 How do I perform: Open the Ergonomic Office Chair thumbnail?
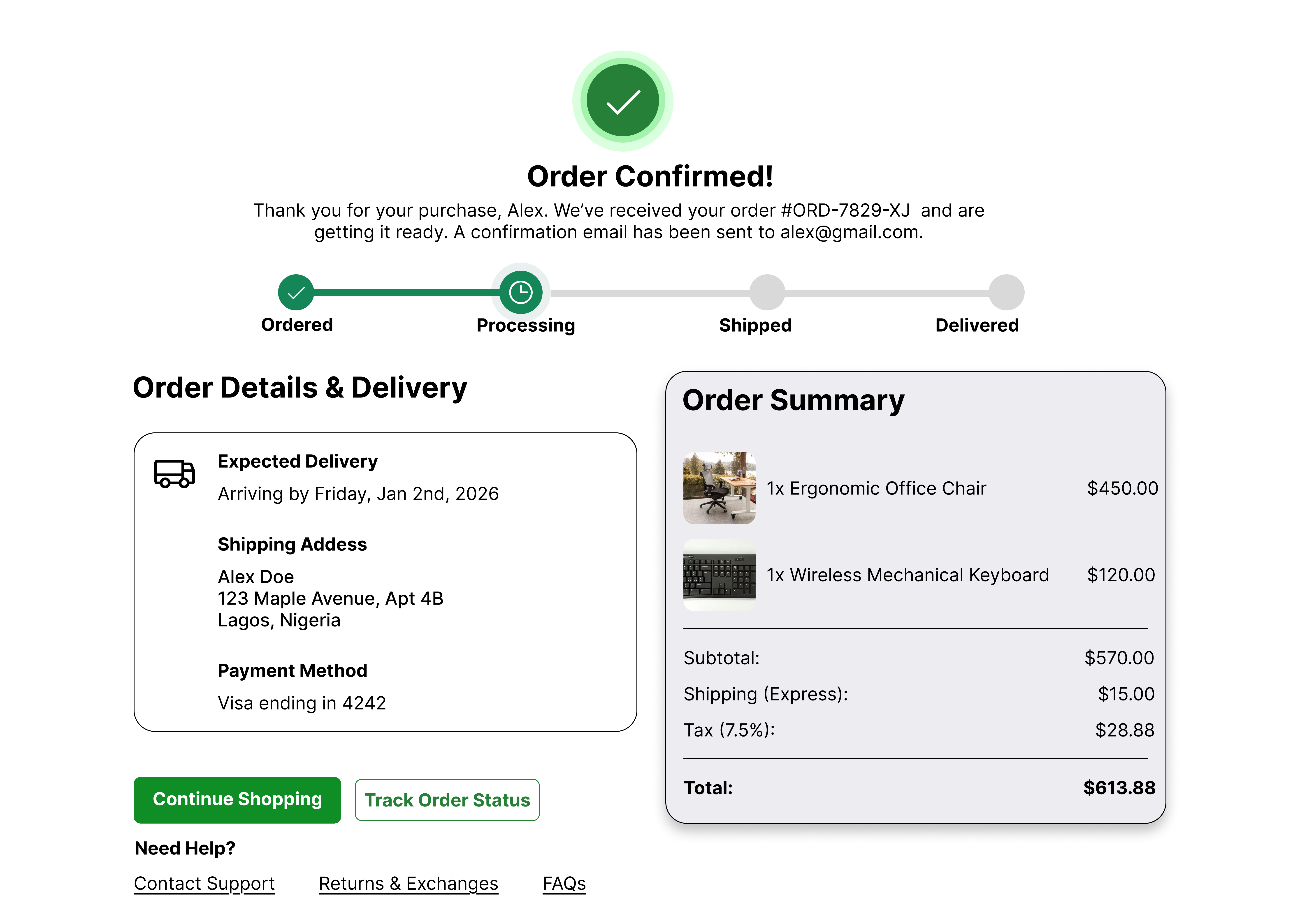[720, 487]
